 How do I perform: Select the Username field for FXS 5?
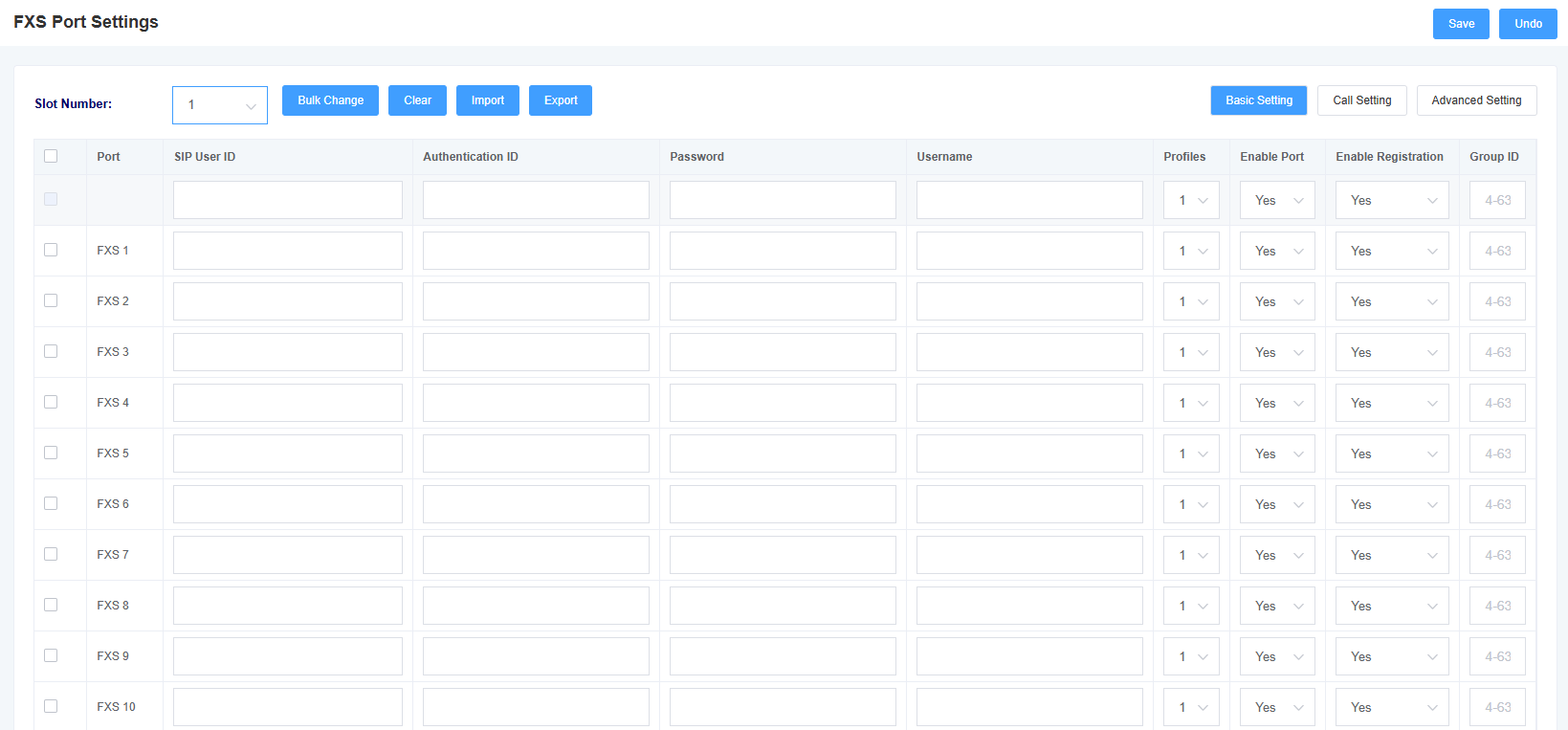[1029, 453]
